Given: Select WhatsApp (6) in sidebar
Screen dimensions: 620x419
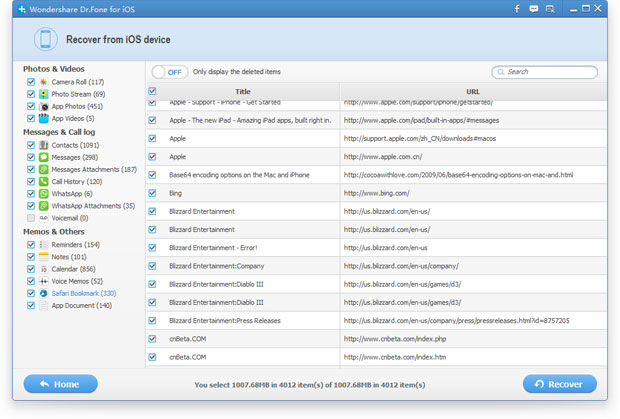Looking at the screenshot, I should point(72,194).
